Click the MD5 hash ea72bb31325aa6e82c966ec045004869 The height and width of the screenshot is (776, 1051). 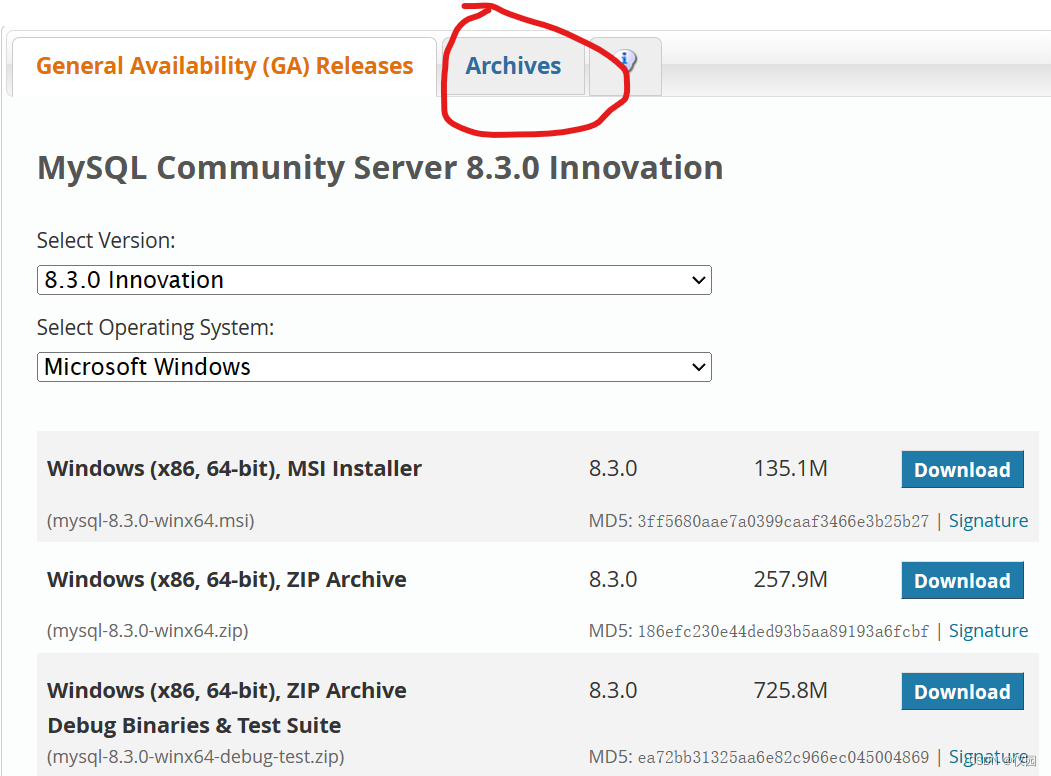pos(783,757)
